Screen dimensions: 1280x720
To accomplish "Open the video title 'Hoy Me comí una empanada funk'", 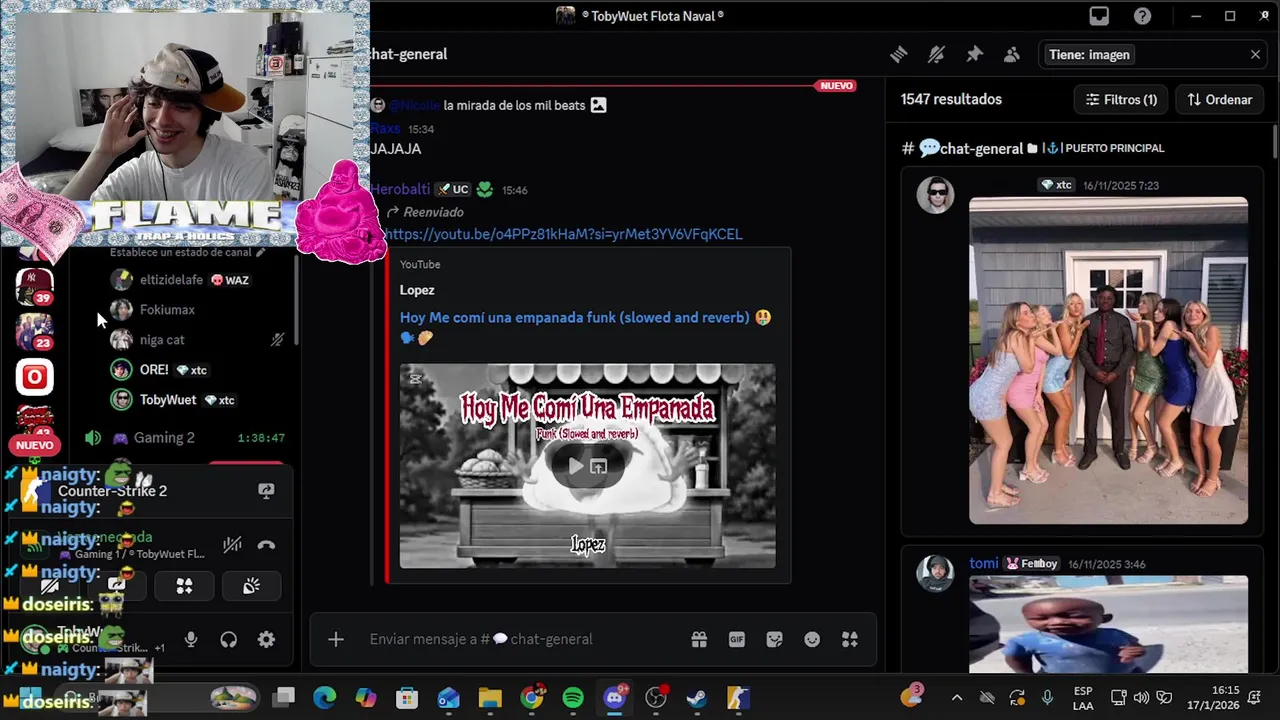I will point(574,318).
